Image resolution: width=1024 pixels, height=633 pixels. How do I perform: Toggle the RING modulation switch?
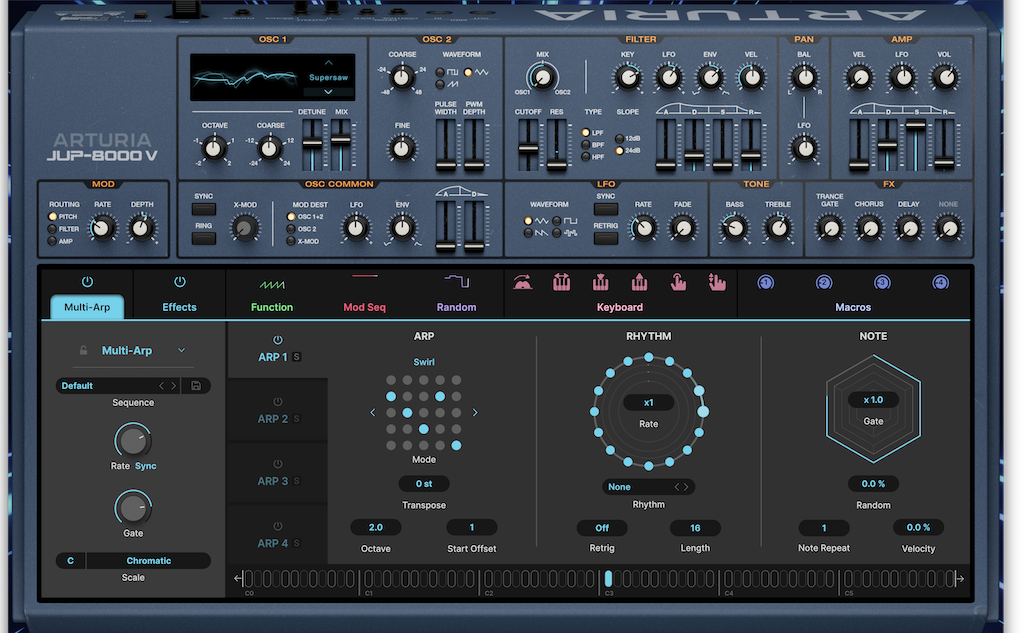(x=204, y=238)
